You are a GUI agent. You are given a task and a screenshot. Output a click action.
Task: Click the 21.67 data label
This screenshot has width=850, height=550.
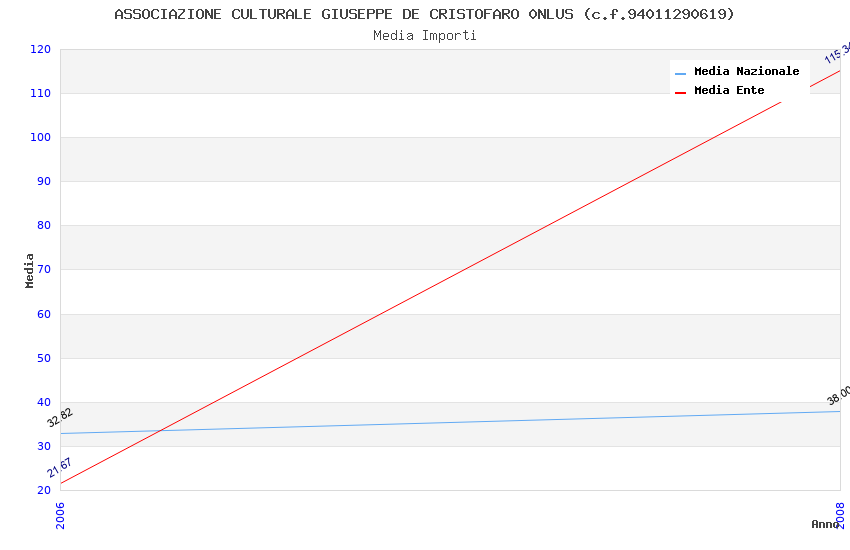coord(59,468)
